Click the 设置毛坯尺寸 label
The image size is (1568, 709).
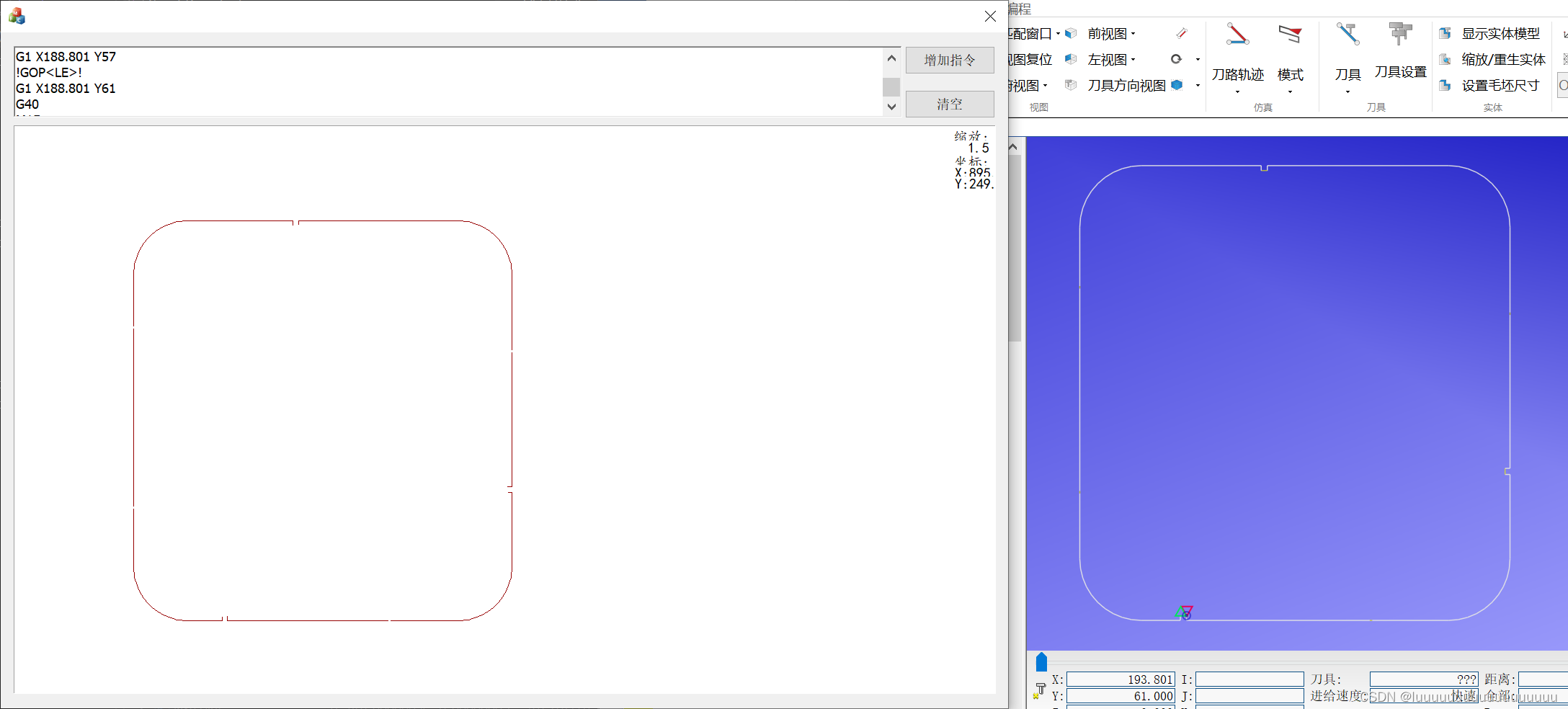click(1500, 86)
